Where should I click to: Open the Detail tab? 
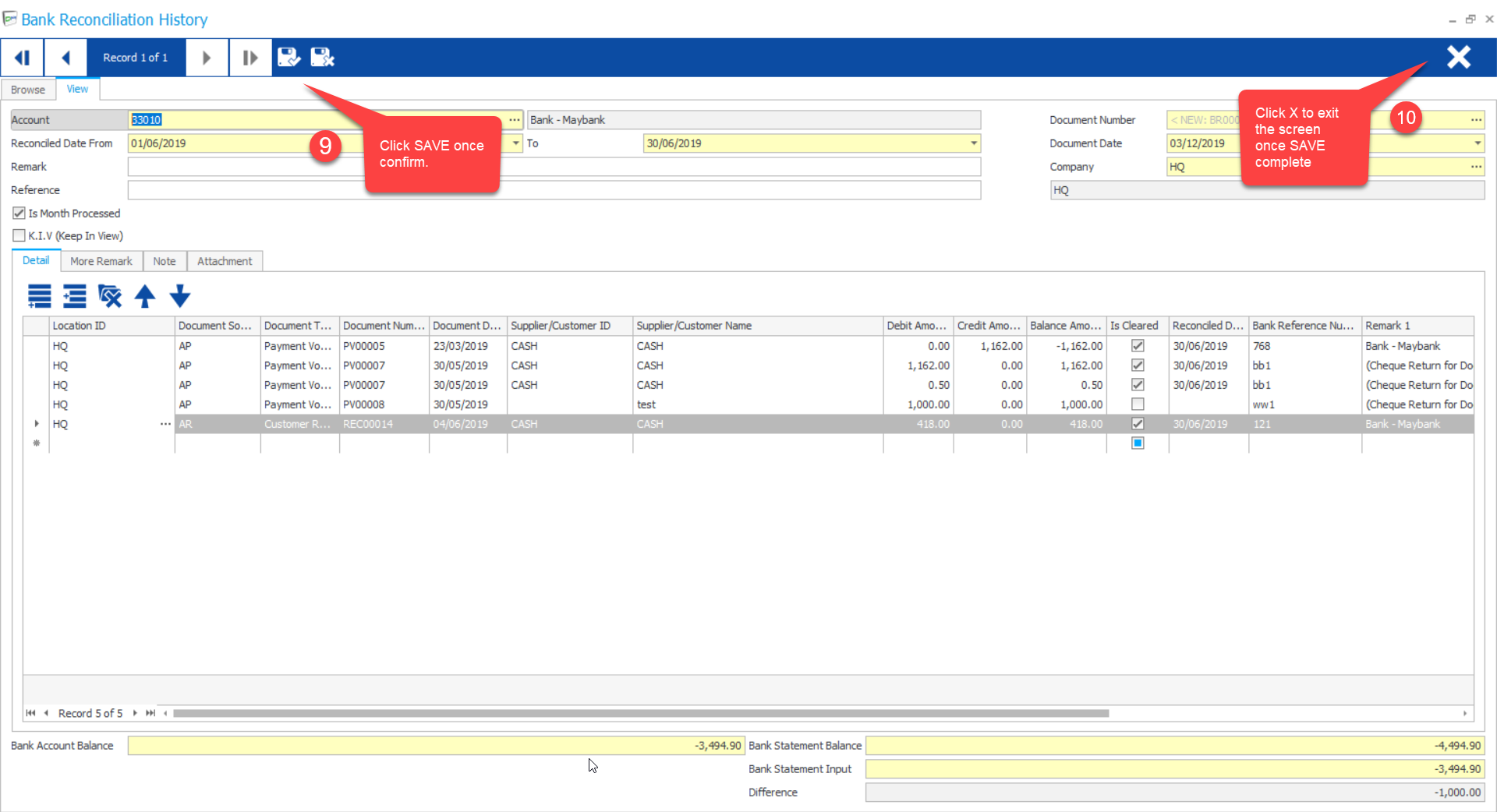click(36, 261)
